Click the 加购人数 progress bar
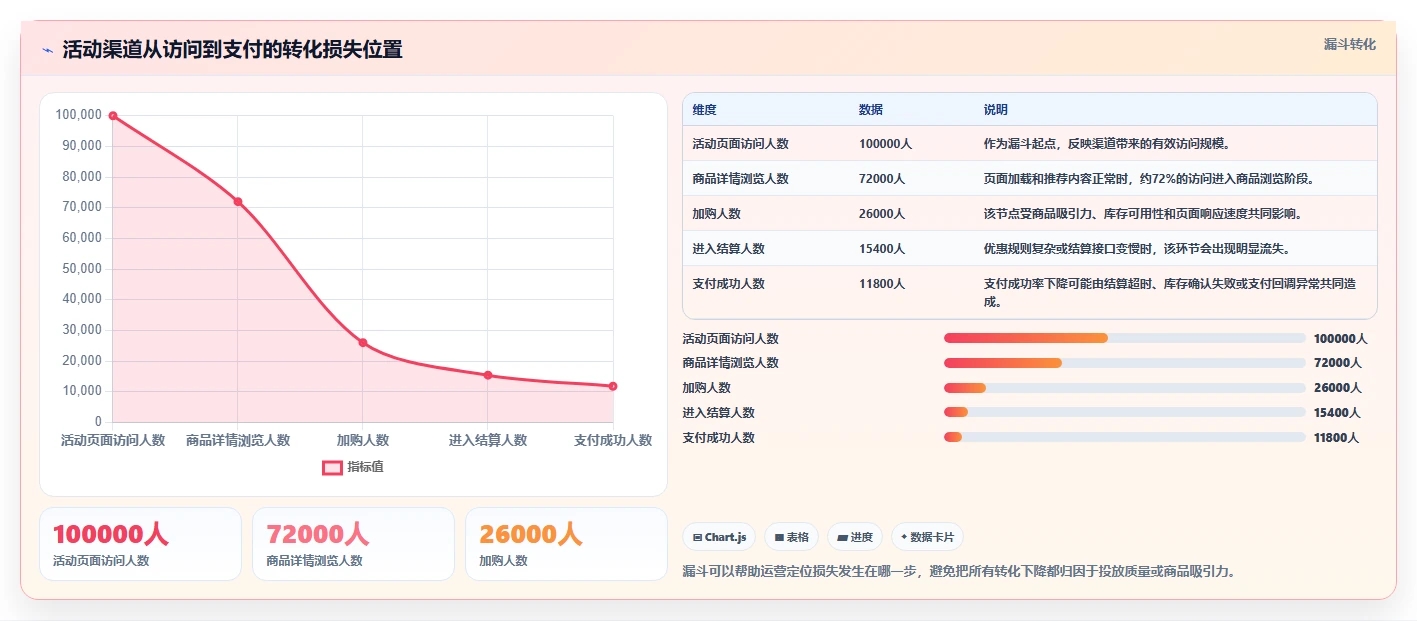The height and width of the screenshot is (621, 1417). 1125,388
